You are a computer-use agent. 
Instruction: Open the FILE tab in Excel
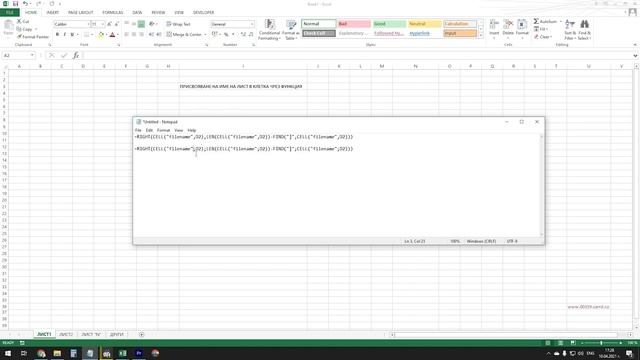(10, 13)
